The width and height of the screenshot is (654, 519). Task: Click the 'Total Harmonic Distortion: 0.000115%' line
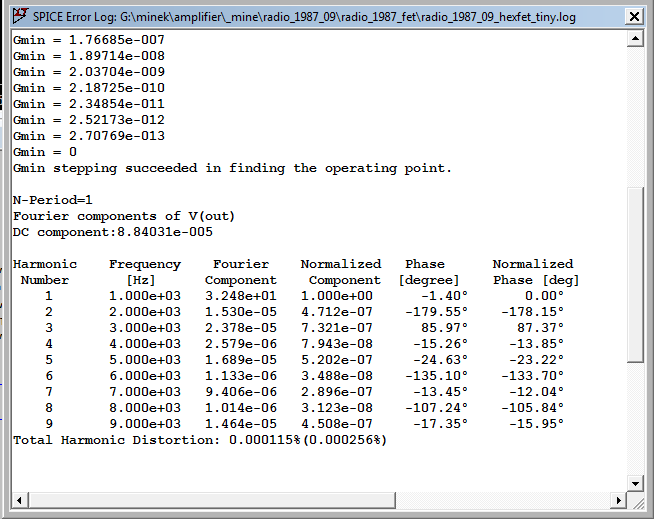[200, 440]
